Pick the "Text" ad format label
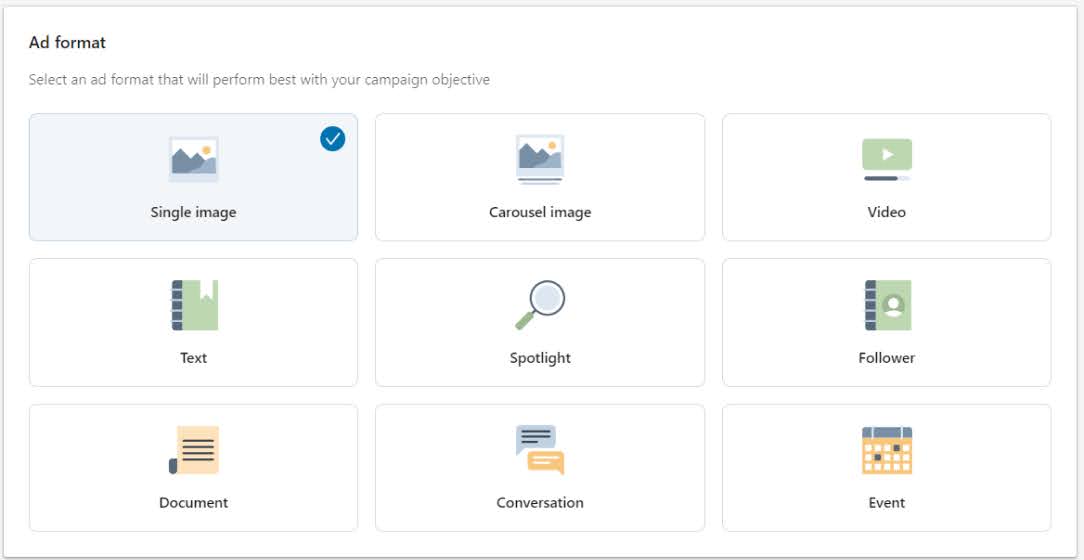Viewport: 1084px width, 560px height. point(194,357)
